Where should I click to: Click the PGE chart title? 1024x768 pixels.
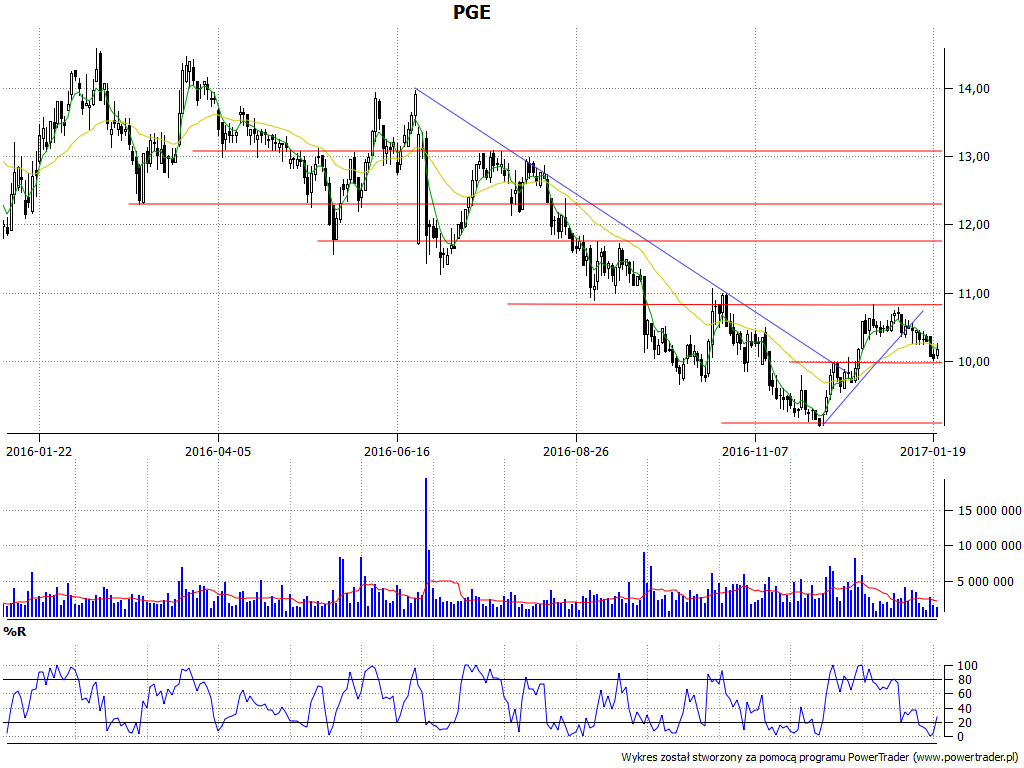pyautogui.click(x=472, y=12)
